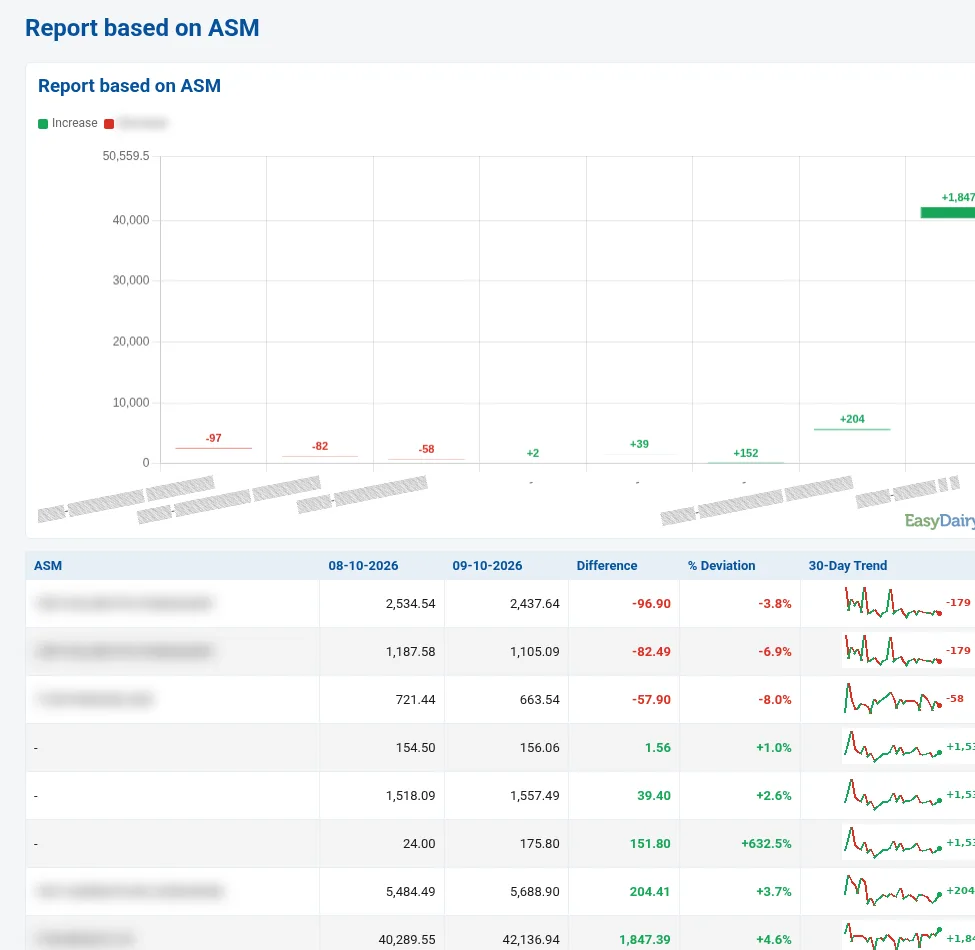Open the trend sparkline in the 24.00 row

(x=893, y=843)
